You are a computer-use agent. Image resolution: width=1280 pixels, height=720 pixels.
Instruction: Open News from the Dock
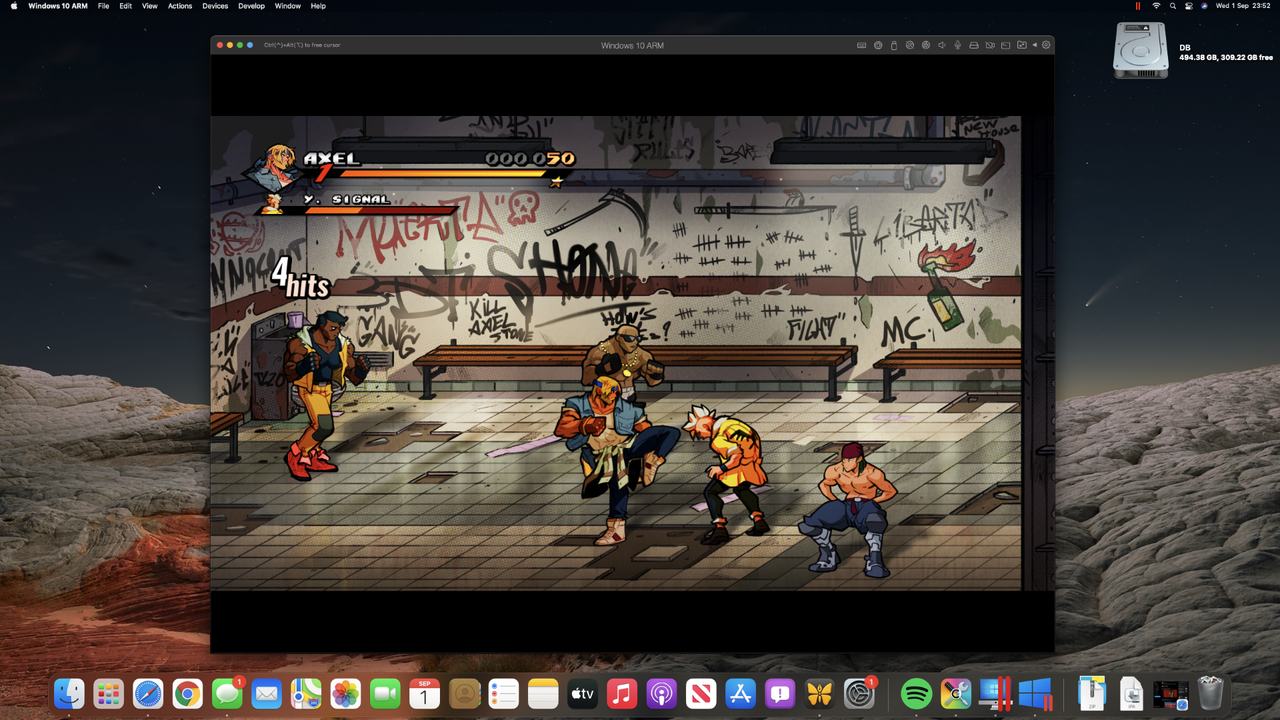pyautogui.click(x=701, y=693)
